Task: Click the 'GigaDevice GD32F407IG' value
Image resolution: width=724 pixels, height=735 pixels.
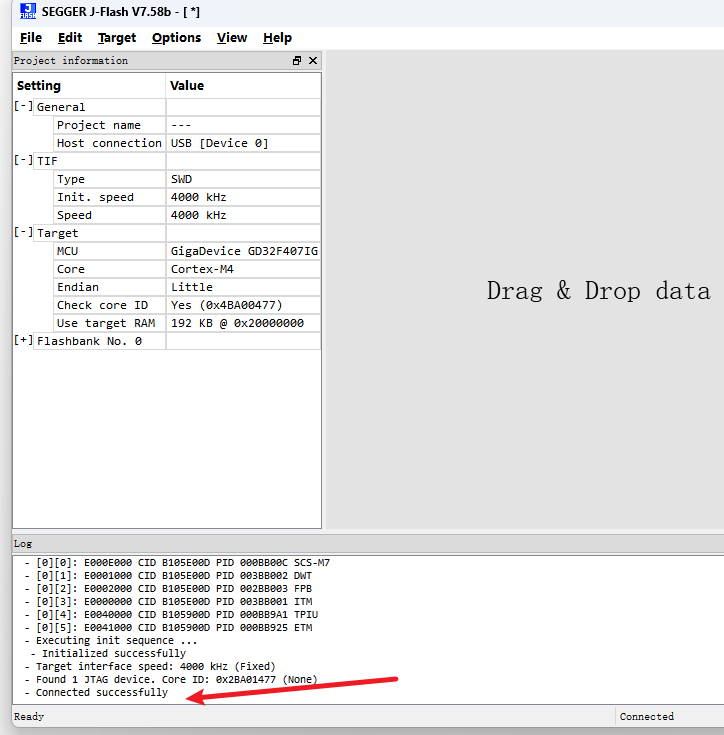Action: click(243, 251)
